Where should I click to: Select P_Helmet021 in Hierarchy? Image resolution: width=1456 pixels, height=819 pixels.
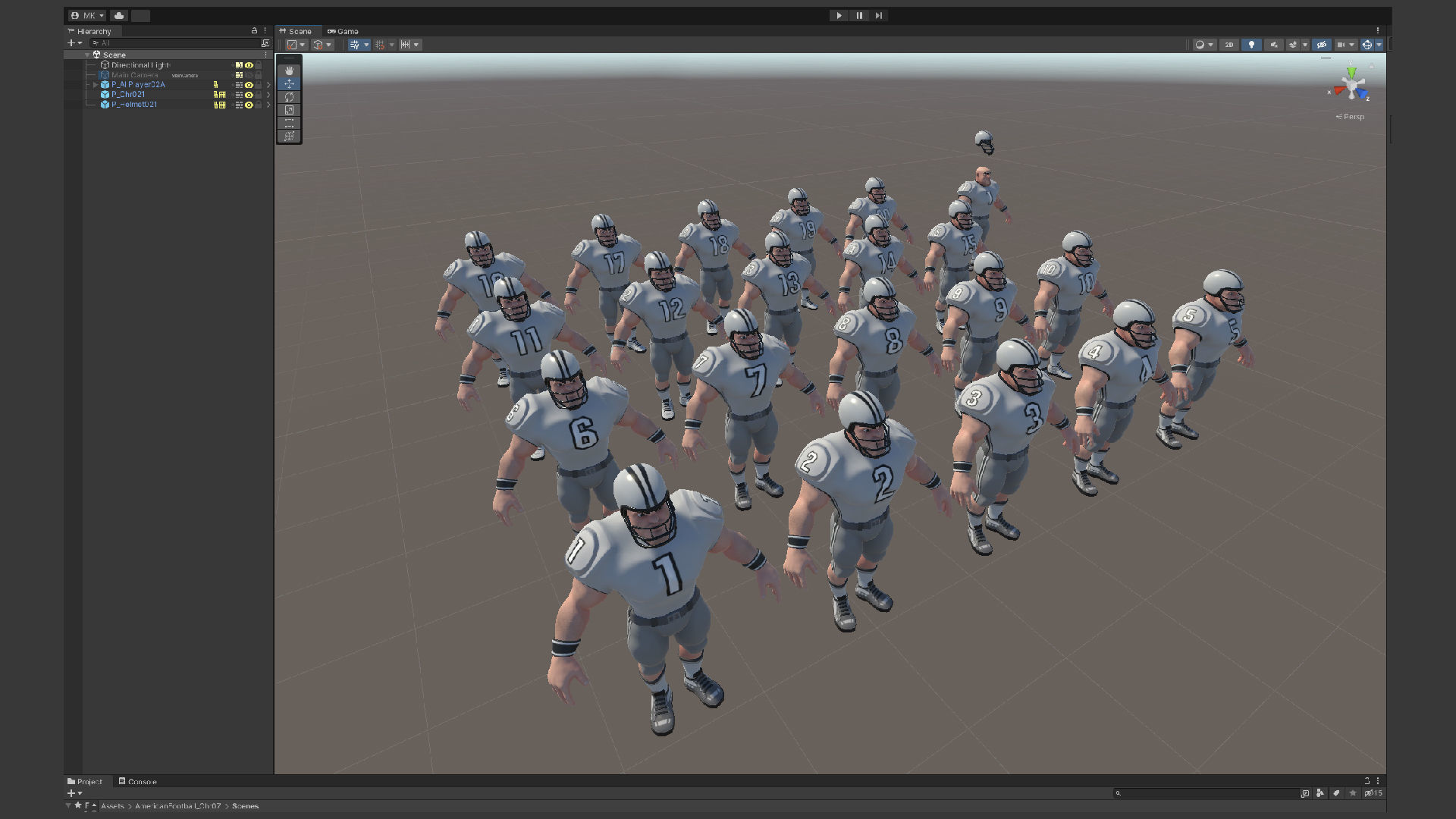134,105
